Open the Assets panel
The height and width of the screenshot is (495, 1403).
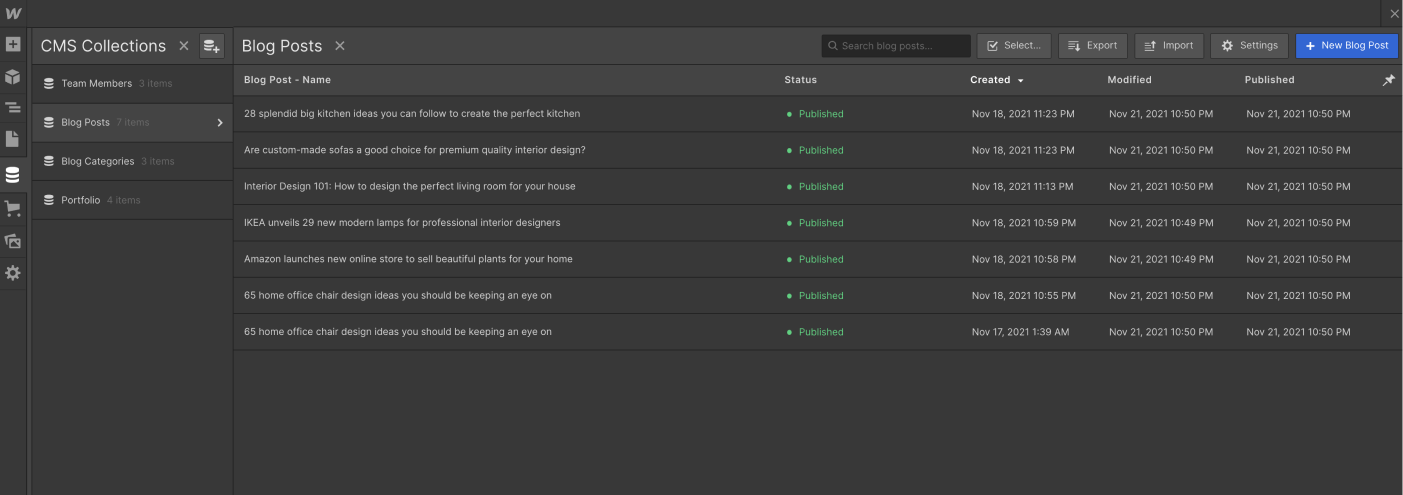(13, 241)
